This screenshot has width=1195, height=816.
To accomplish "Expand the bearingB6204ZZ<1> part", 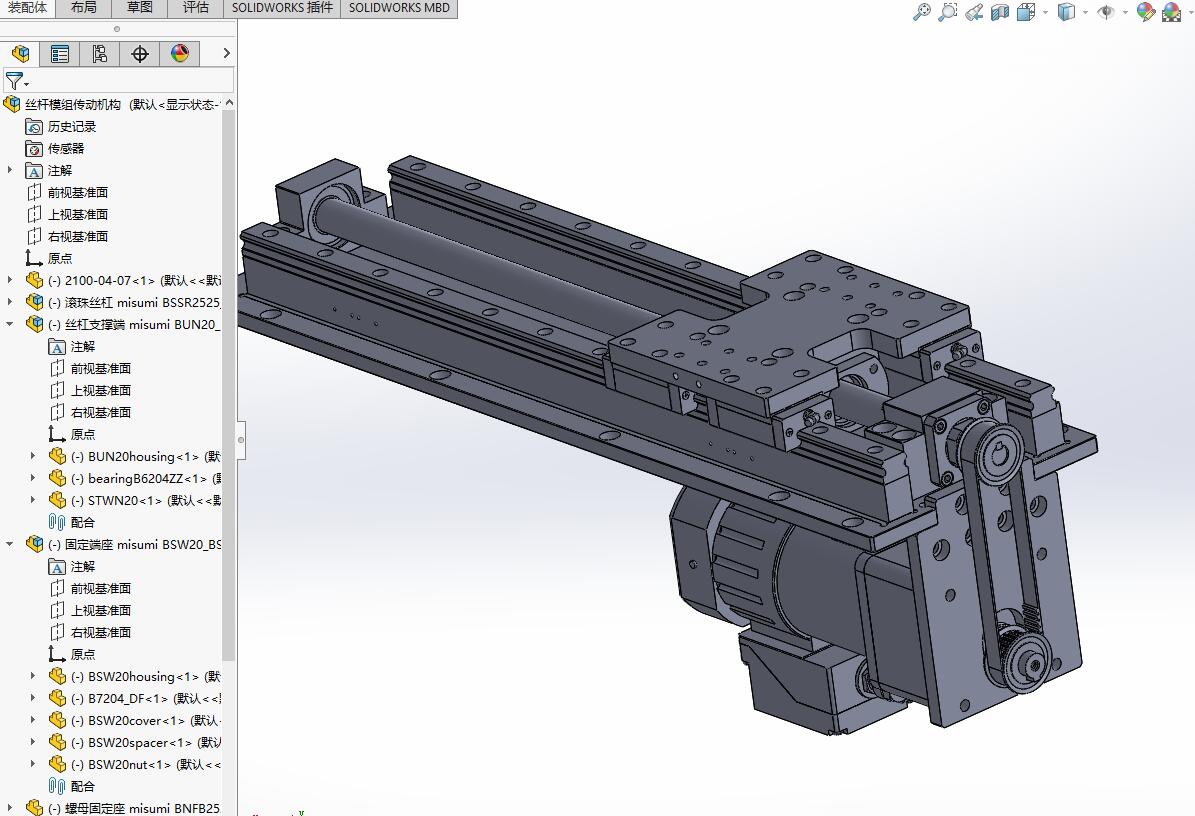I will 33,478.
